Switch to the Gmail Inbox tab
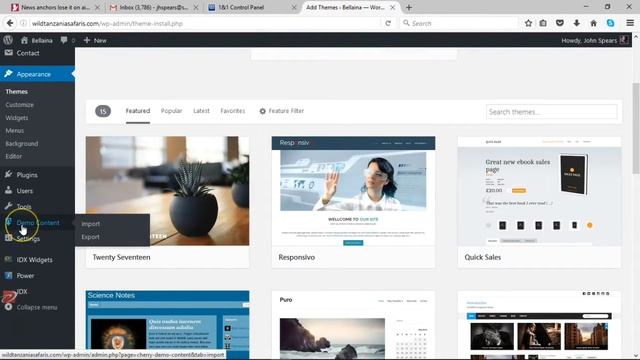 pyautogui.click(x=154, y=7)
